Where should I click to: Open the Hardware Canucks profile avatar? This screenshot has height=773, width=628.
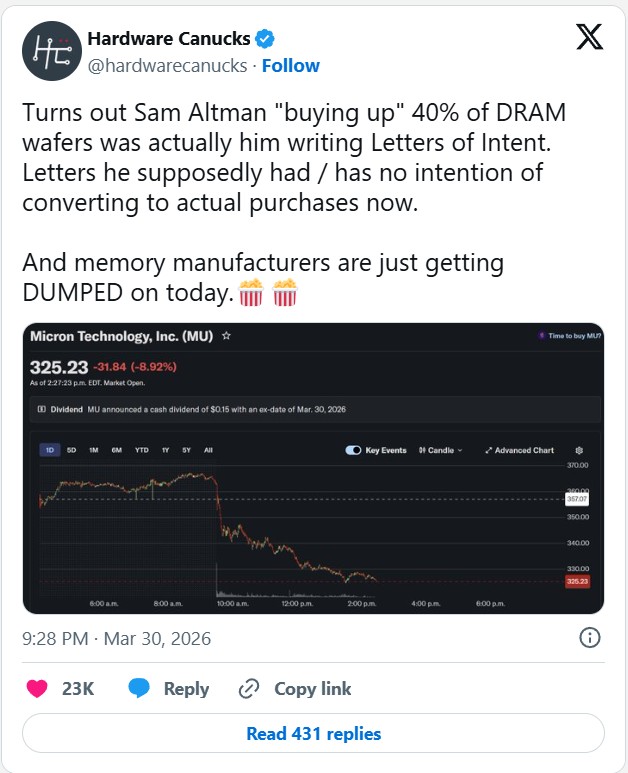click(x=52, y=51)
